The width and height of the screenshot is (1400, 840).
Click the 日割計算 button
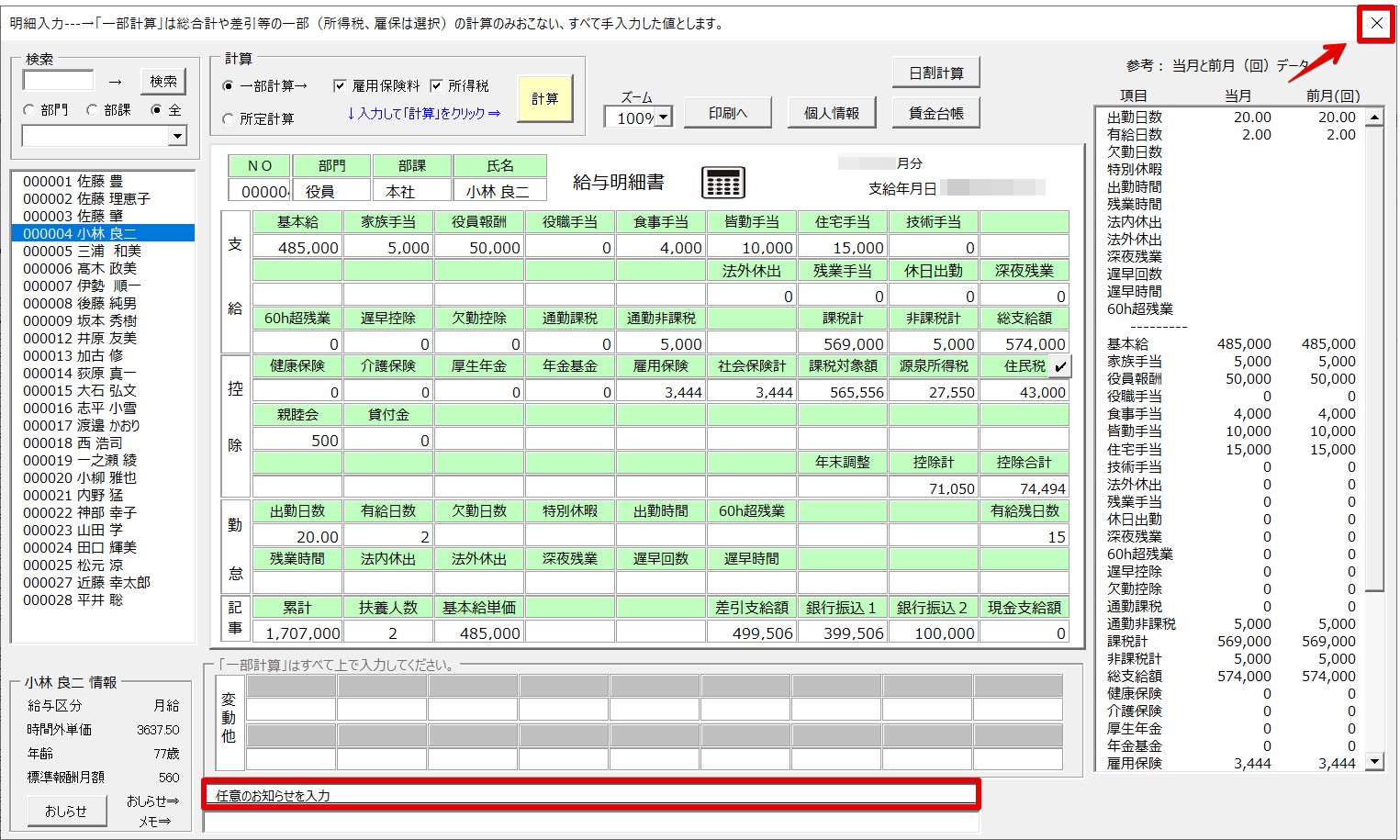pyautogui.click(x=935, y=73)
